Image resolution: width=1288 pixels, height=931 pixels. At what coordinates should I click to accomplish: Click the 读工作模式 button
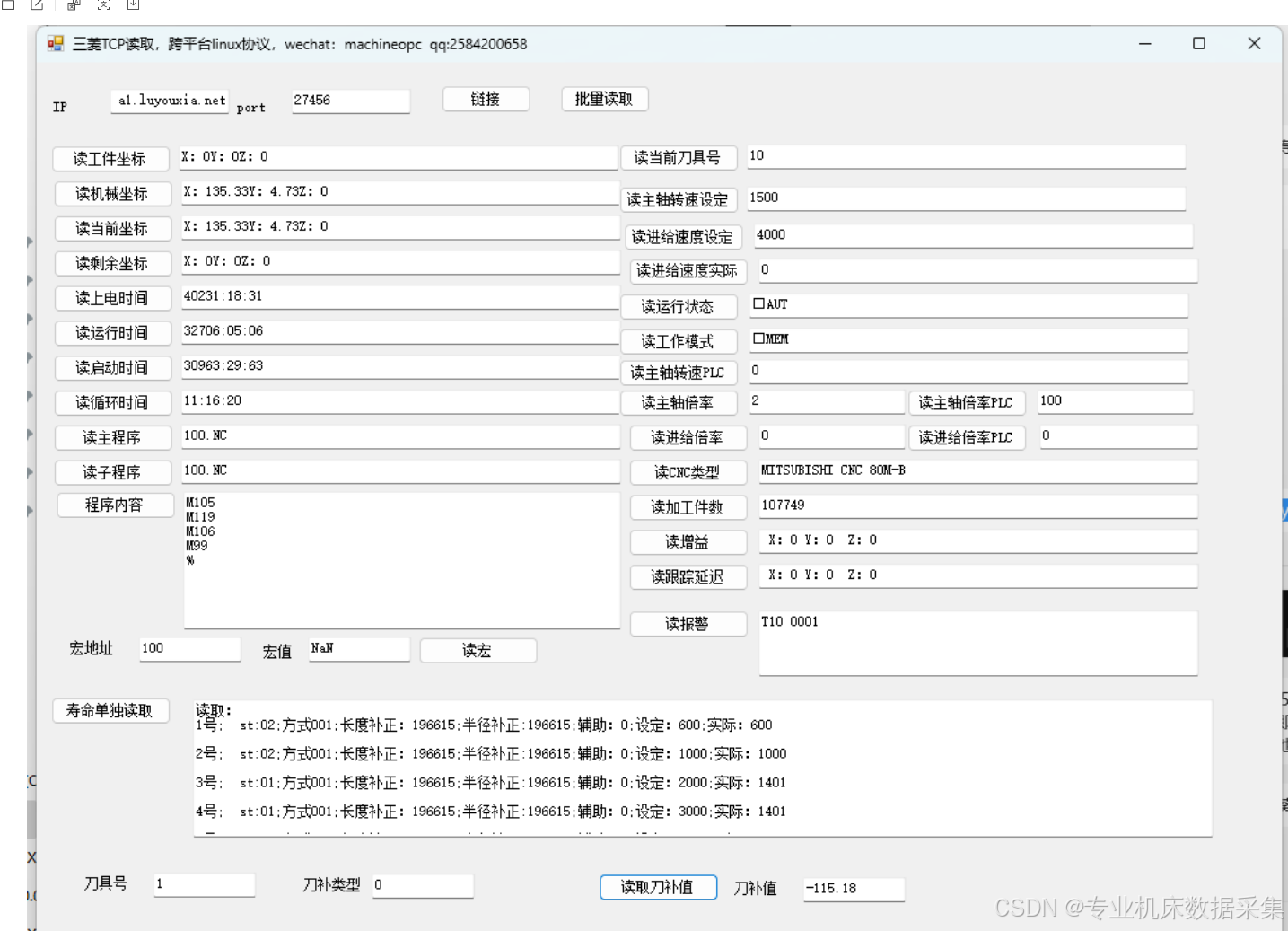679,342
